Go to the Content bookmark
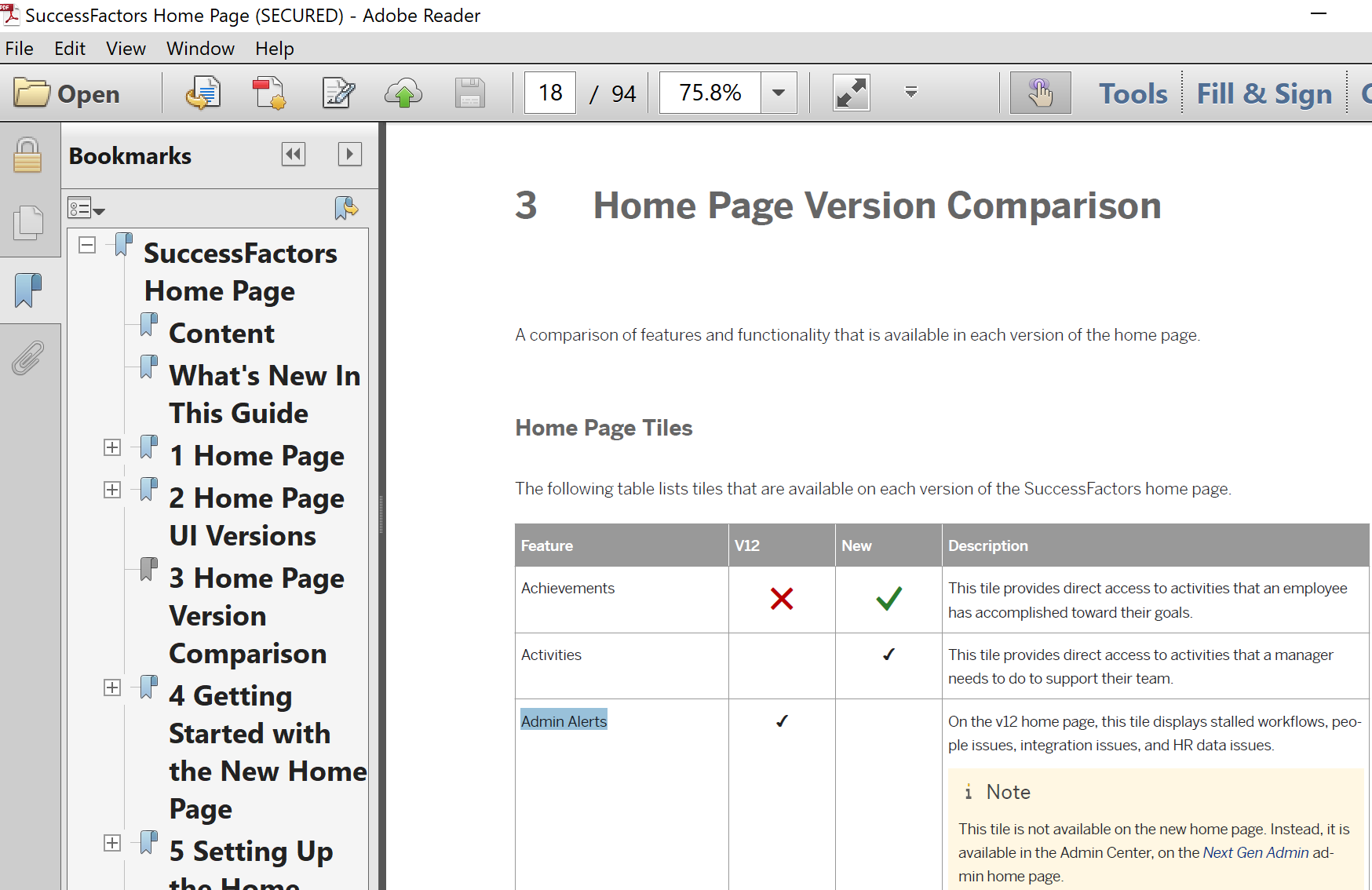1372x890 pixels. [222, 334]
